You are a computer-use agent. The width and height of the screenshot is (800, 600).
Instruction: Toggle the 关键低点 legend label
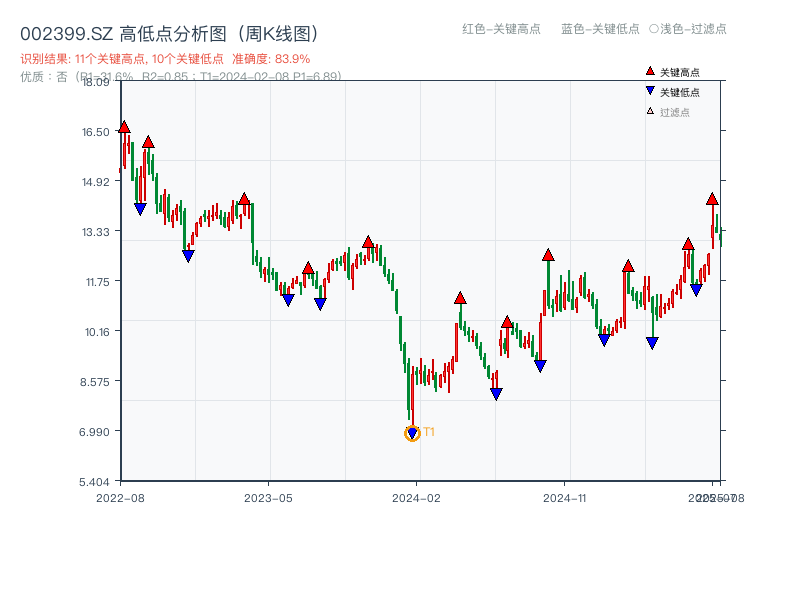(680, 92)
